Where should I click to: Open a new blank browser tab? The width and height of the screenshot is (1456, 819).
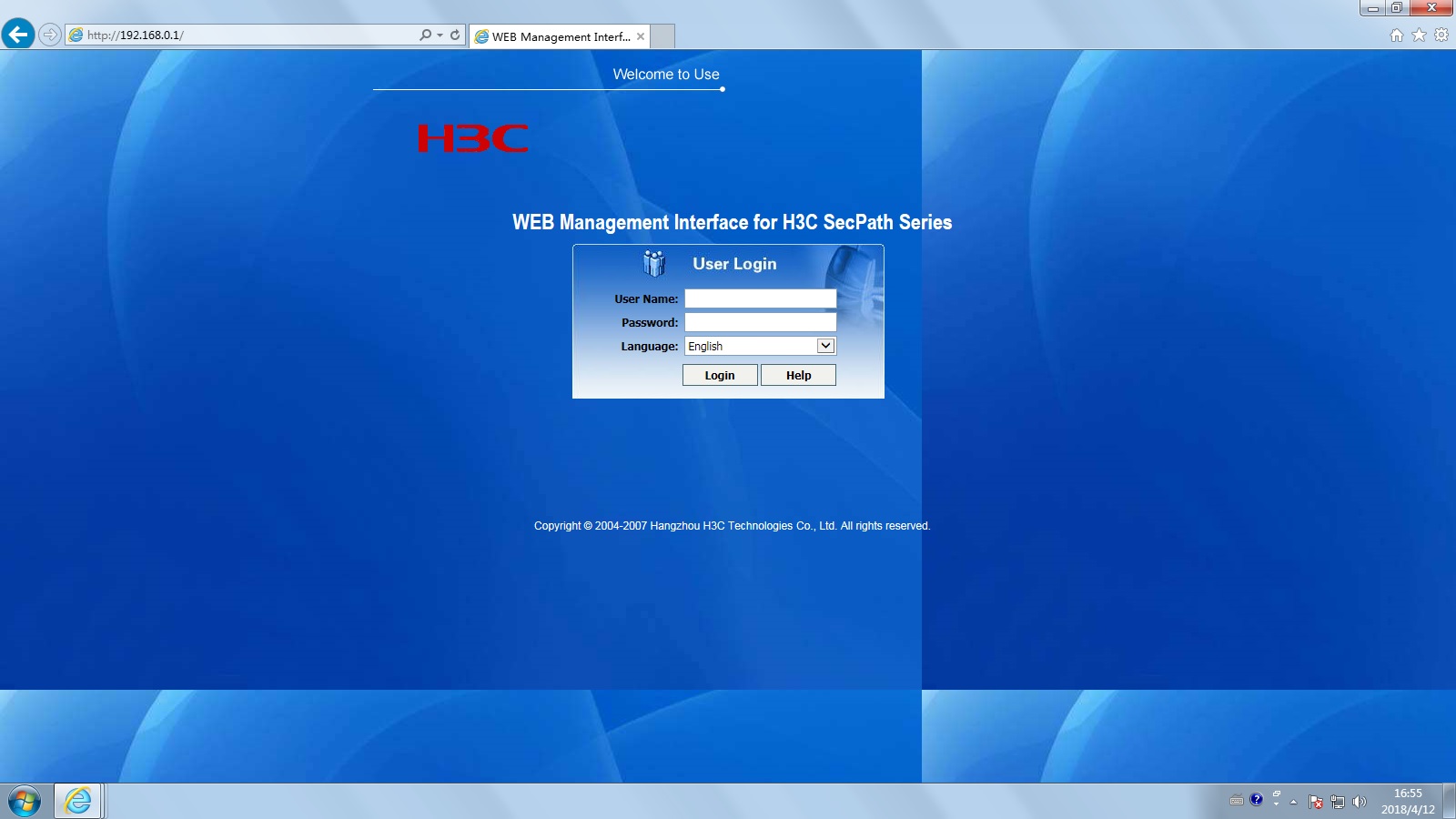pos(662,36)
